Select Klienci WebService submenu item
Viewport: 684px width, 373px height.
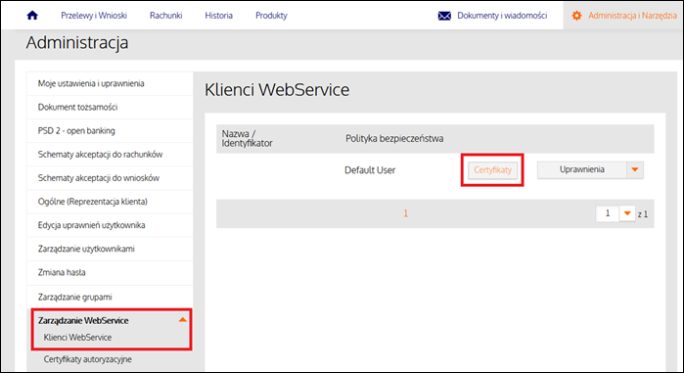(78, 337)
